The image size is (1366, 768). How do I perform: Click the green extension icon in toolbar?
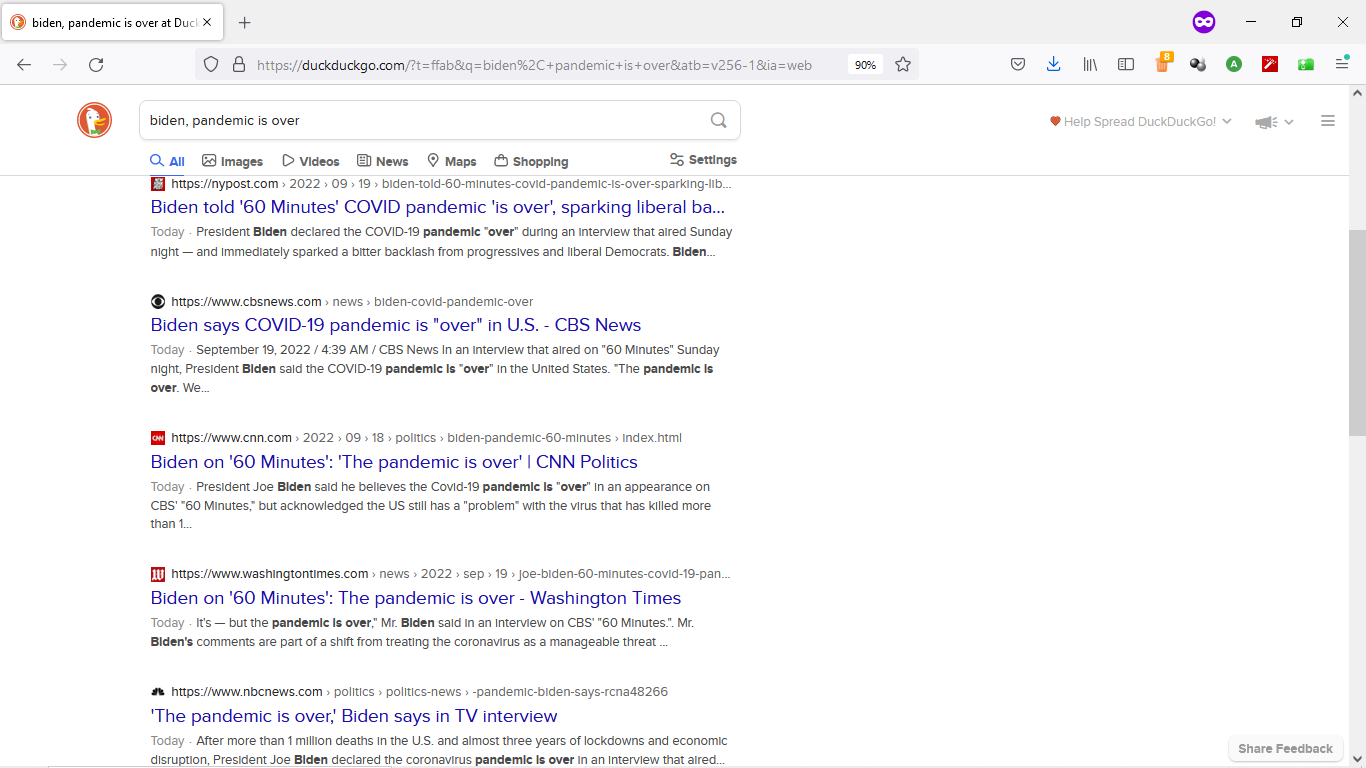pyautogui.click(x=1306, y=64)
